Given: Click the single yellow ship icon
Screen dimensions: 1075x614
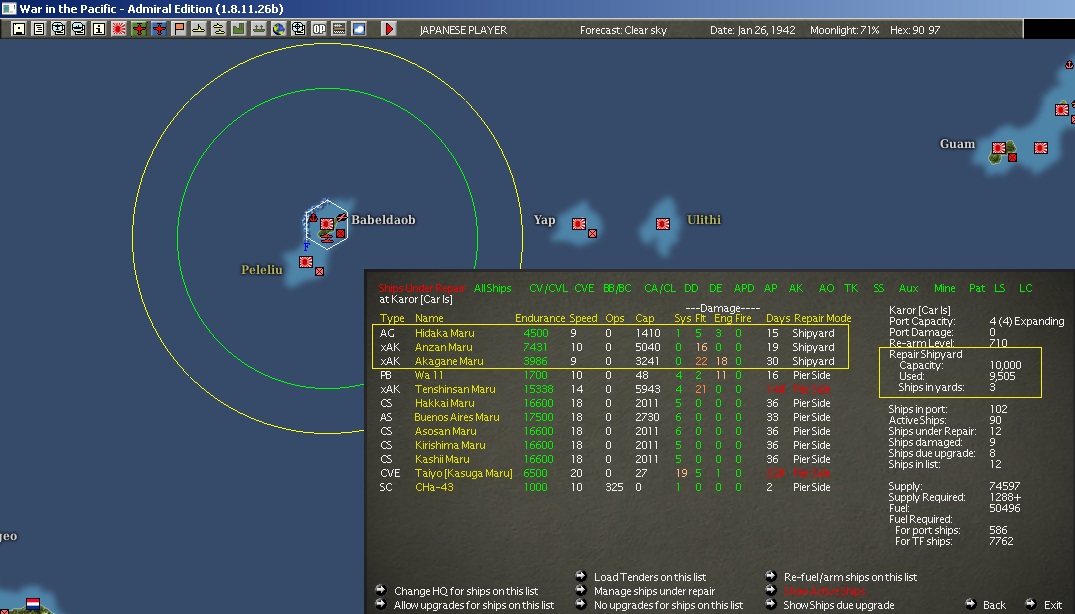Looking at the screenshot, I should [x=199, y=29].
